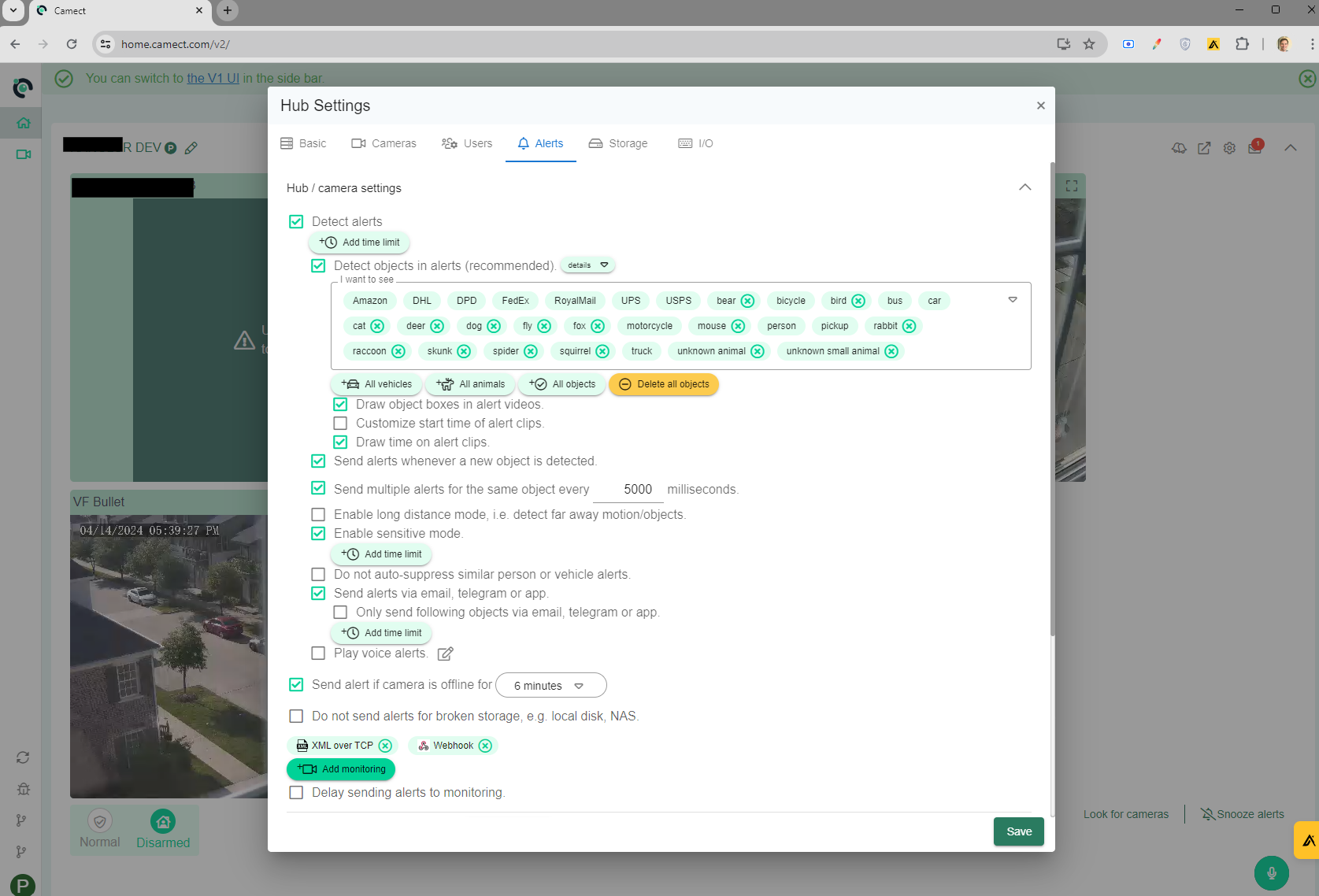Click the milliseconds input field
Screen dimensions: 1319x896
pos(628,490)
